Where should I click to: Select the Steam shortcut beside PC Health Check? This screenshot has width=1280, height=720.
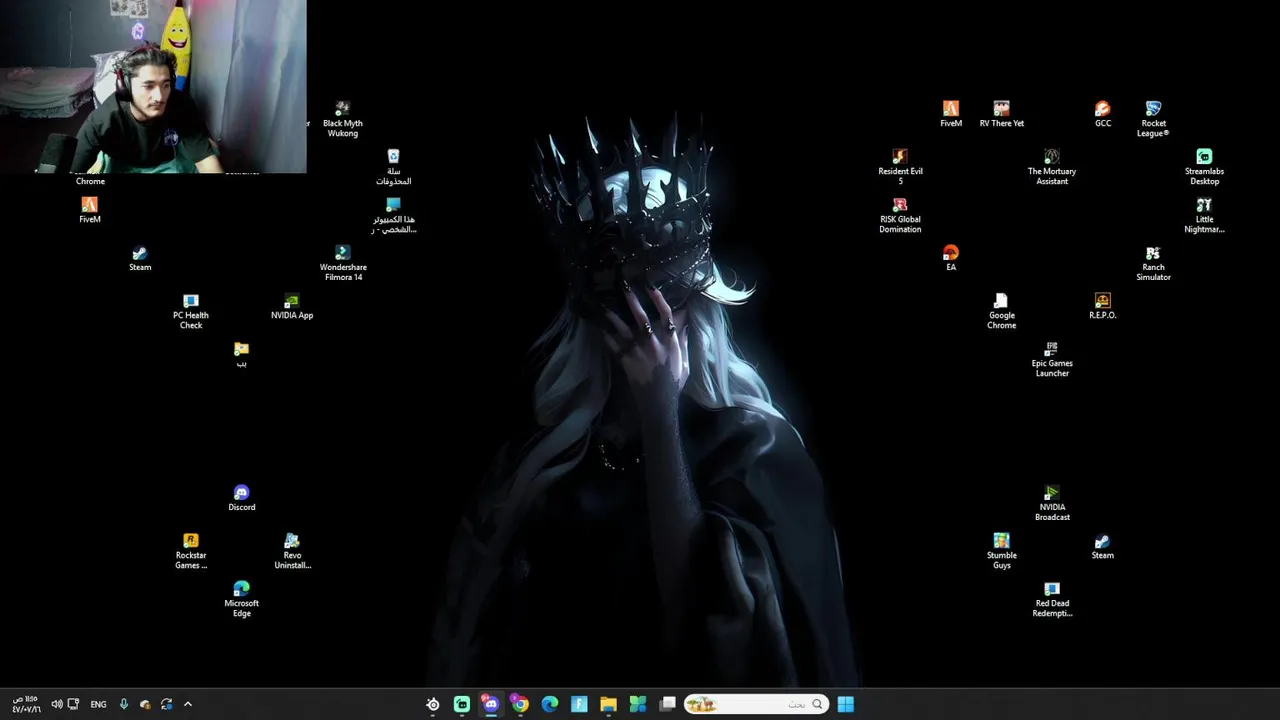(x=140, y=258)
